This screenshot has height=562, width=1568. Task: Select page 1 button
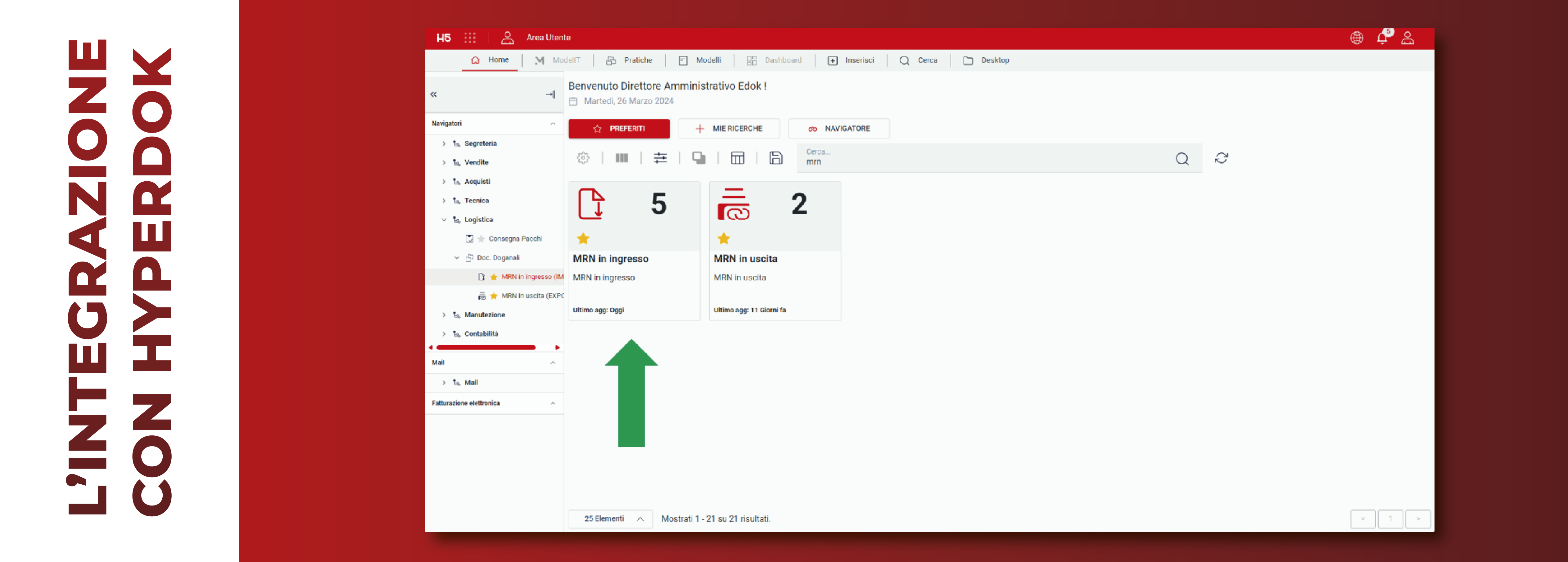[1391, 519]
